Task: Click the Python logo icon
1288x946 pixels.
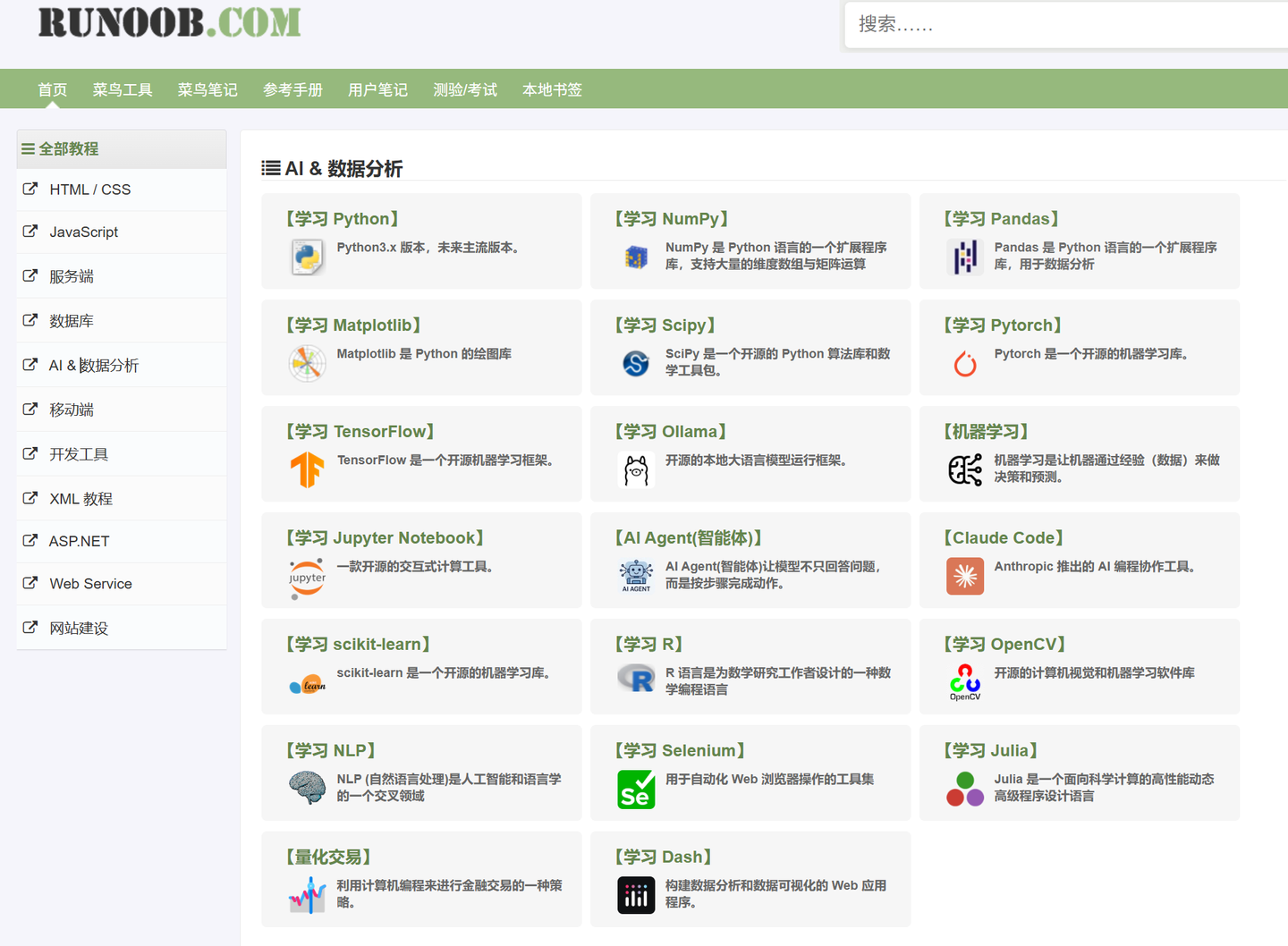Action: pos(307,258)
